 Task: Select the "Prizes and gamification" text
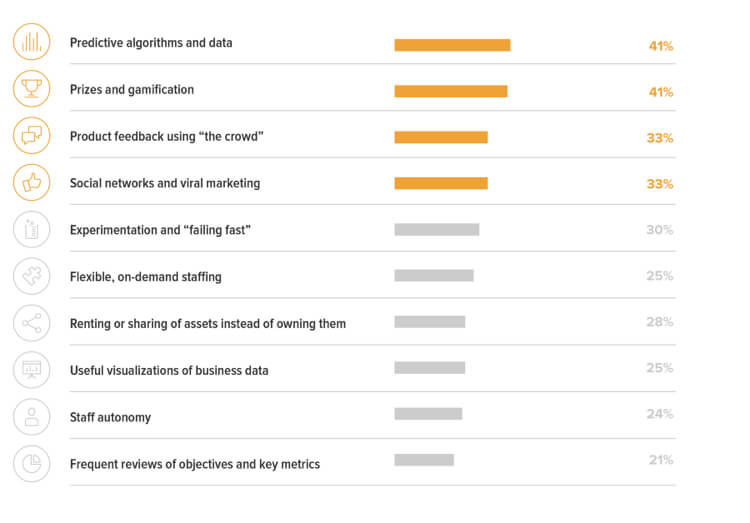[132, 90]
